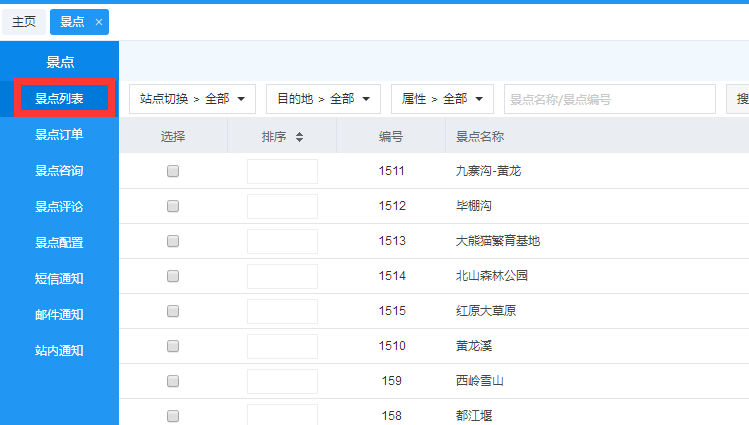Select the checkbox for 大熊猫繁育基地

pyautogui.click(x=173, y=241)
